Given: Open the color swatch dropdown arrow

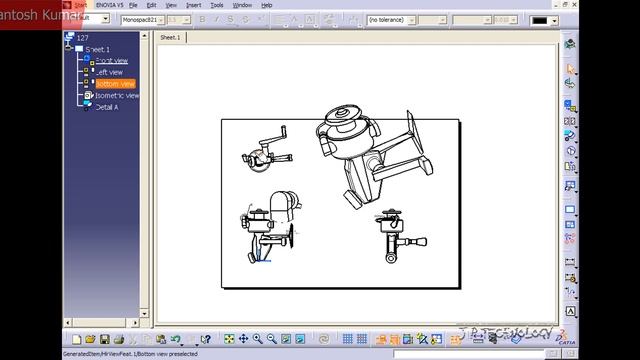Looking at the screenshot, I should 554,21.
